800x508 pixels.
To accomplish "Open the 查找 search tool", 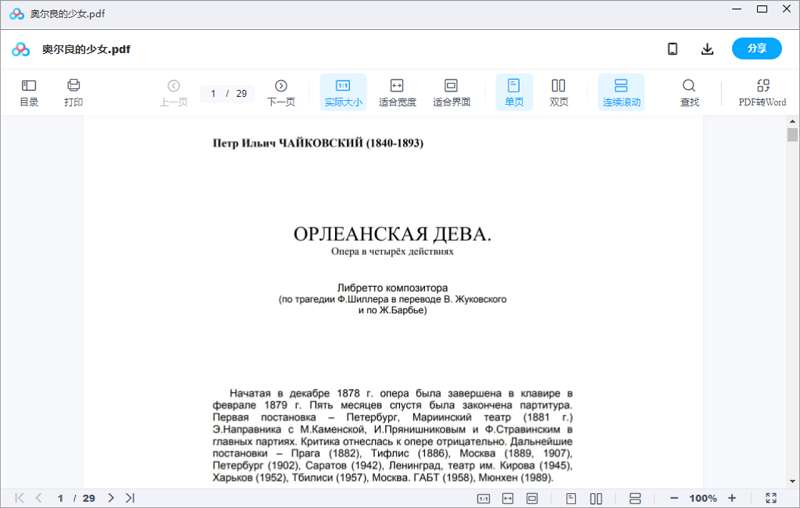I will point(689,93).
